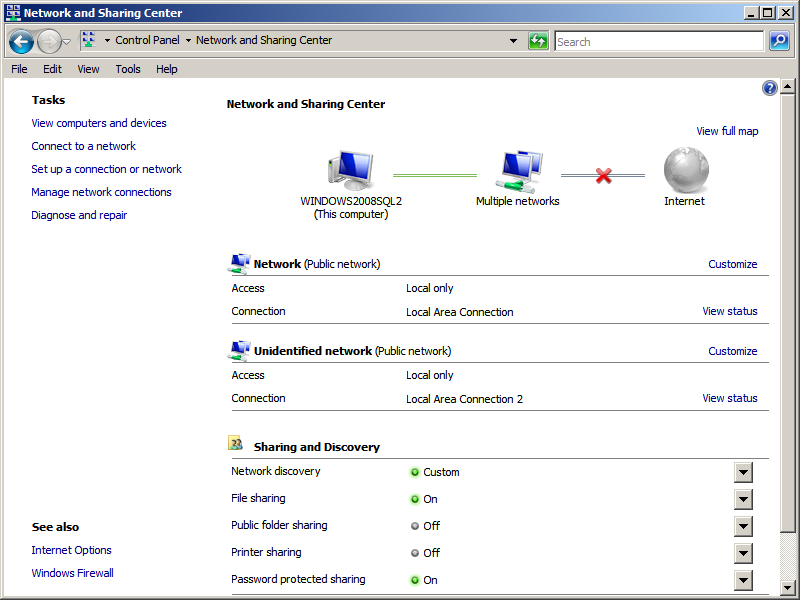
Task: Click the Back navigation arrow button
Action: click(x=21, y=41)
